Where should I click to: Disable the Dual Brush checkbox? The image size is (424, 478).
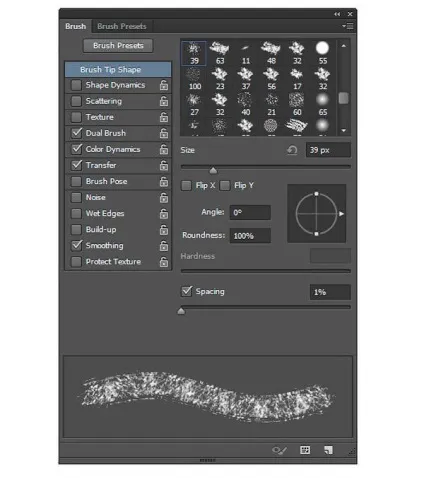point(76,133)
